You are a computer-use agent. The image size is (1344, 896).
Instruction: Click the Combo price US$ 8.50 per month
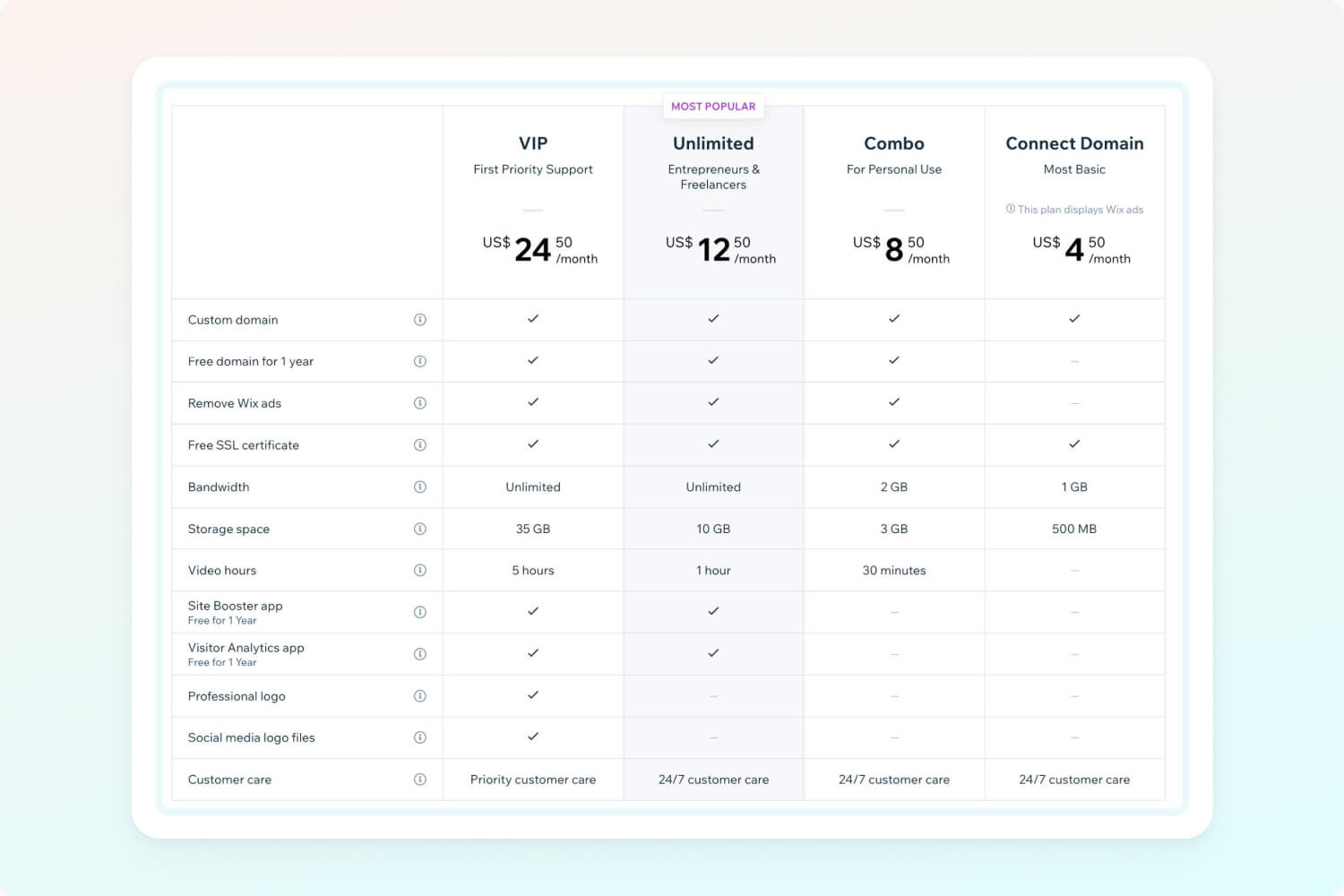pos(900,249)
